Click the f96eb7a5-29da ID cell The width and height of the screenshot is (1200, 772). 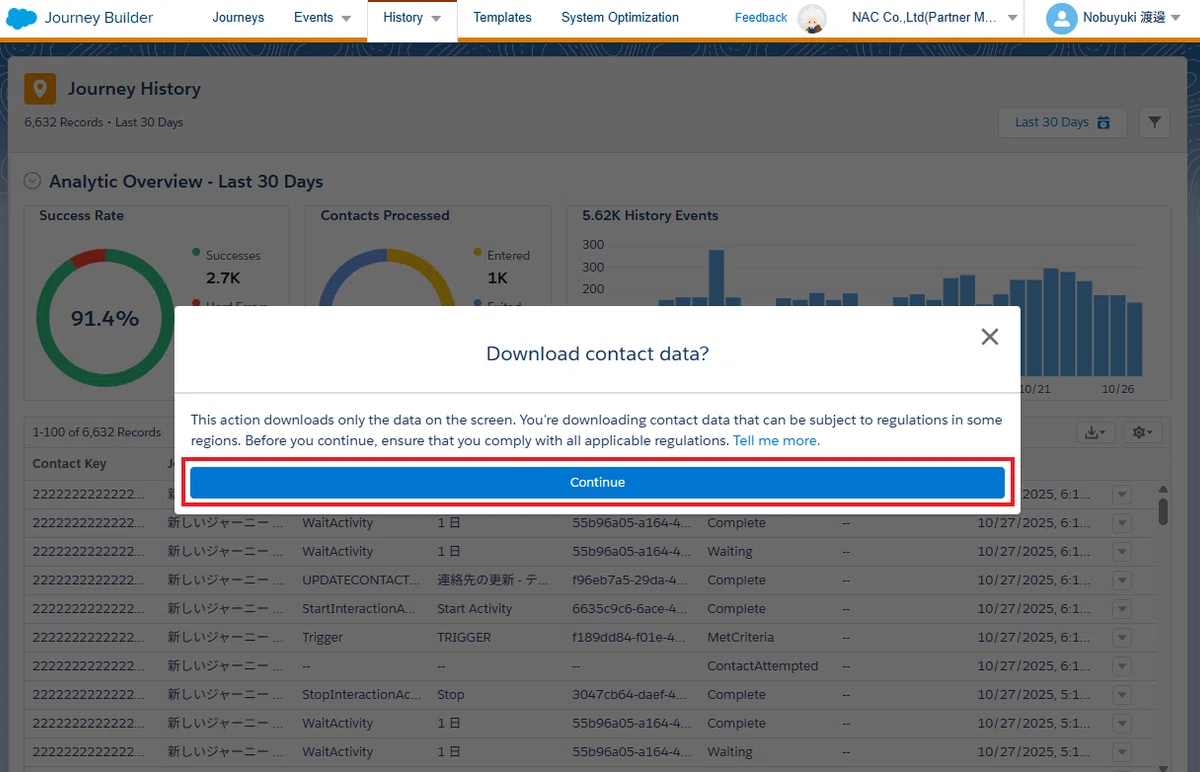coord(631,580)
